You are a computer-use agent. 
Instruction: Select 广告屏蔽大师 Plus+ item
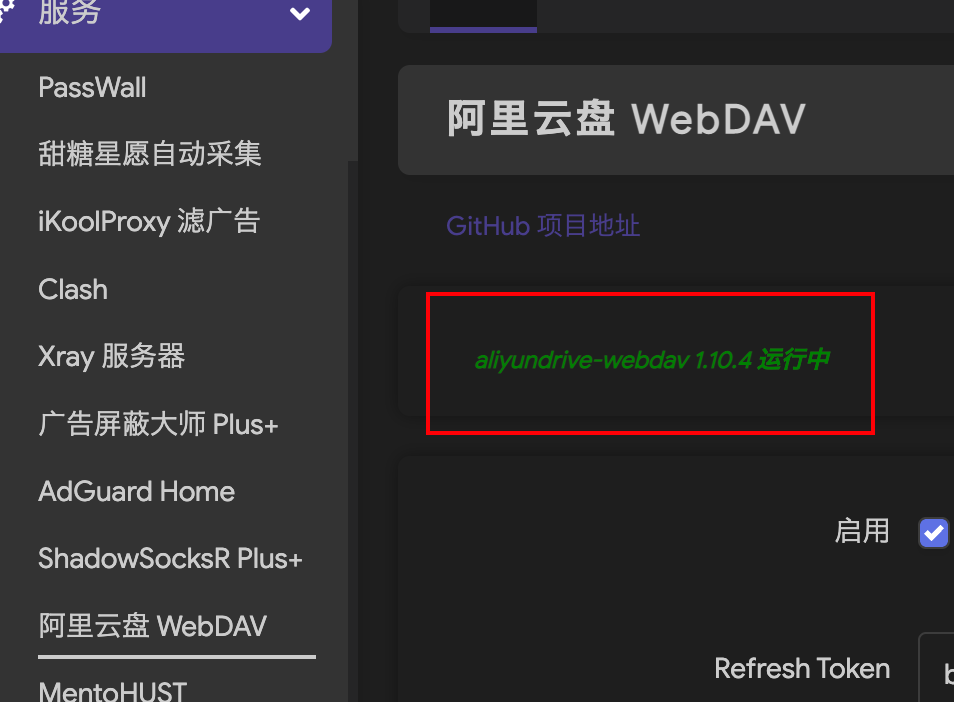point(158,424)
